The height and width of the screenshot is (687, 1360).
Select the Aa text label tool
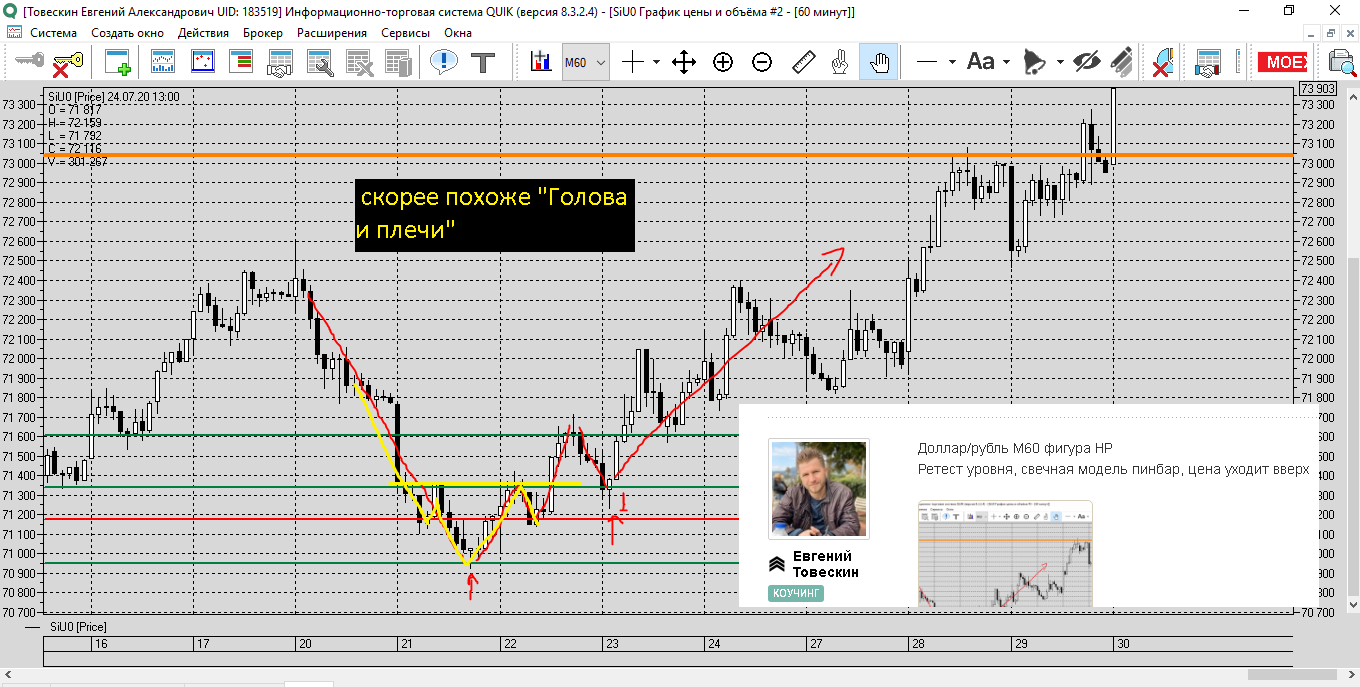pos(981,62)
